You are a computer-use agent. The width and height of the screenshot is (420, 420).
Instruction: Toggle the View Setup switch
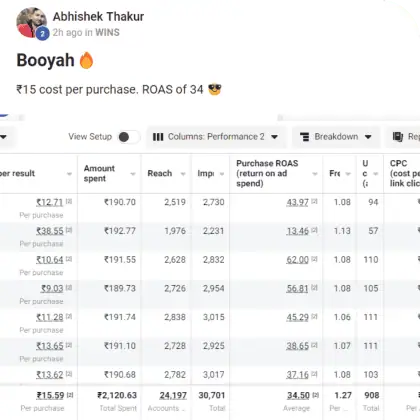pyautogui.click(x=128, y=137)
